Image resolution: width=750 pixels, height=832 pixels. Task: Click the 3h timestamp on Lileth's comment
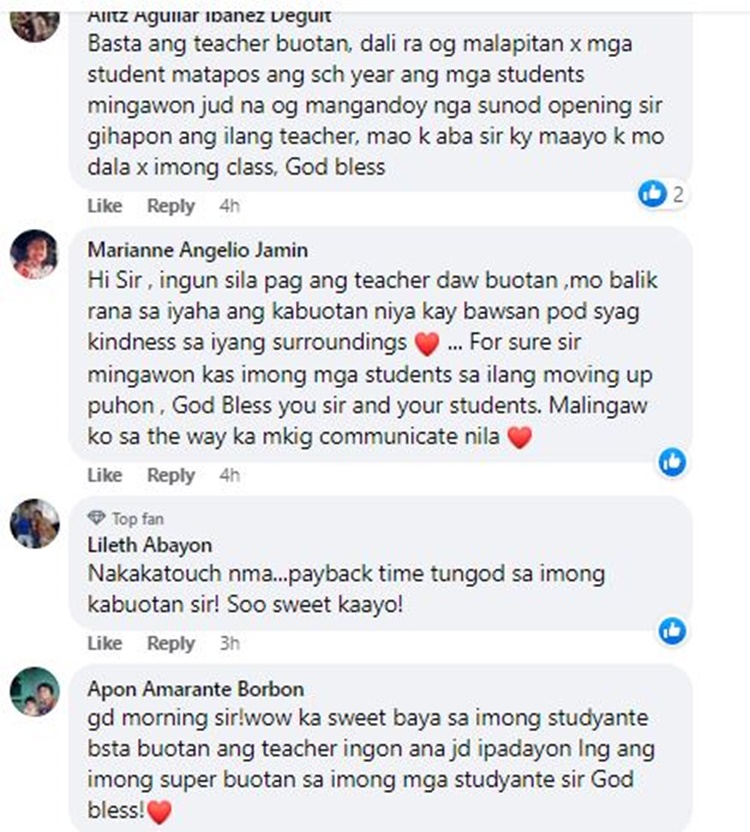tap(229, 643)
